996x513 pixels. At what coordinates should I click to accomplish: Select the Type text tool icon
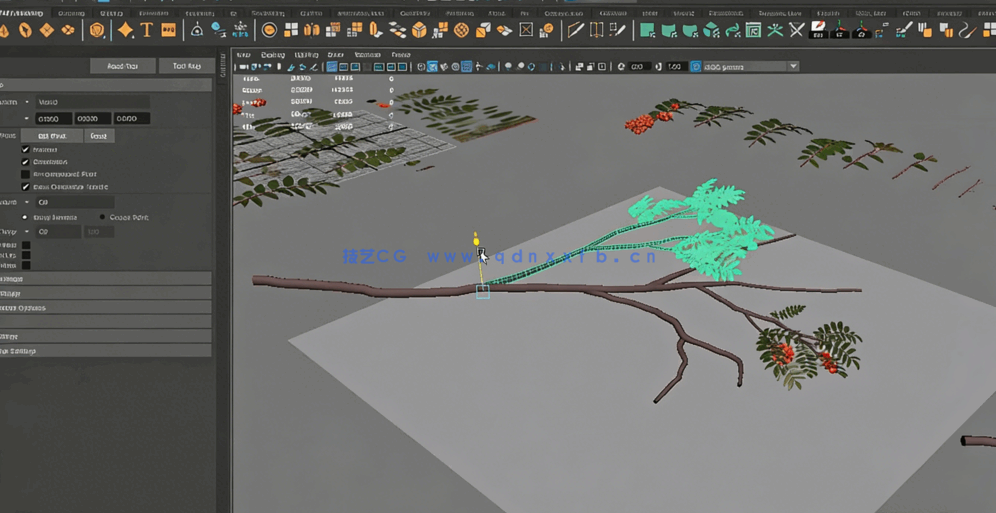[x=146, y=30]
